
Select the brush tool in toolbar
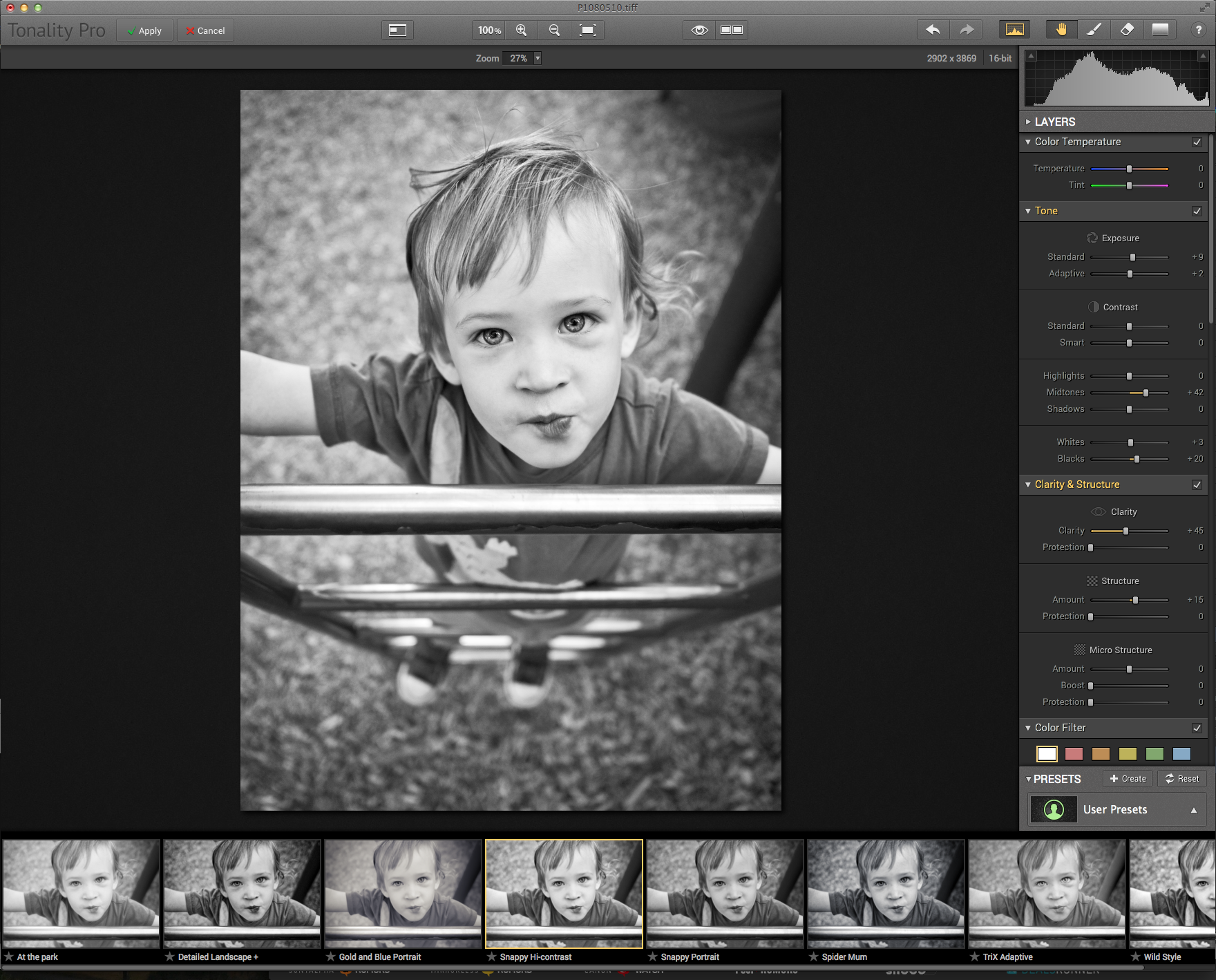click(x=1094, y=30)
